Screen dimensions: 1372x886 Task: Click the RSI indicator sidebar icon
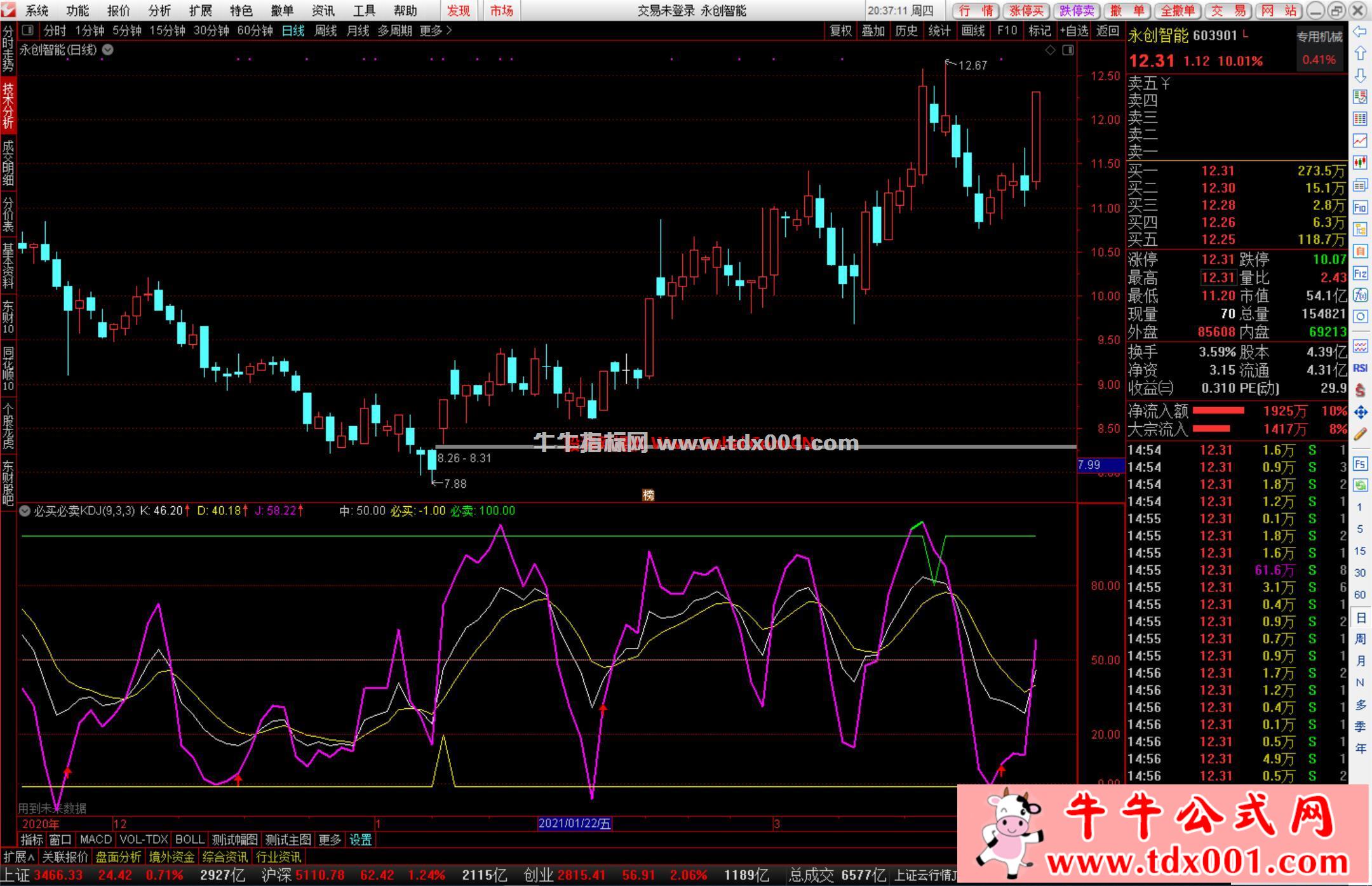(x=1360, y=368)
